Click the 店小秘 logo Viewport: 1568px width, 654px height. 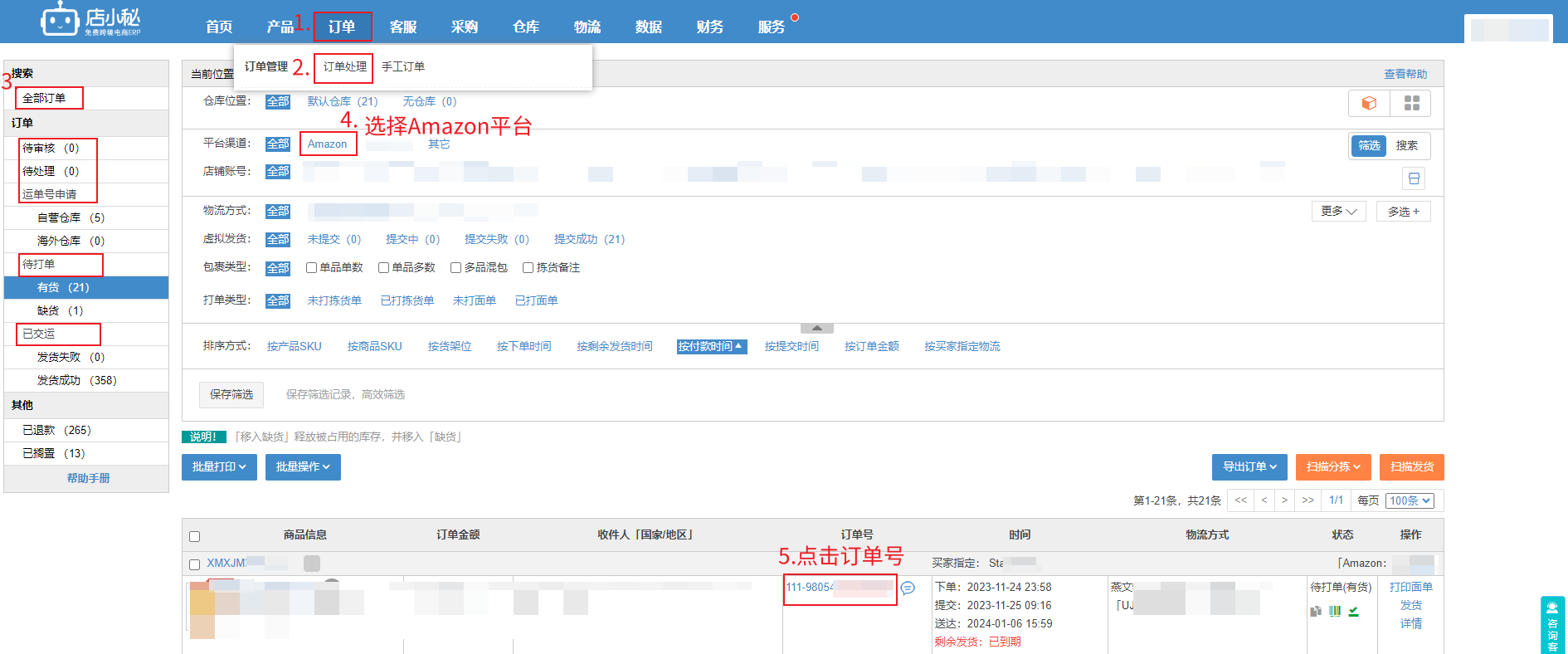(91, 21)
